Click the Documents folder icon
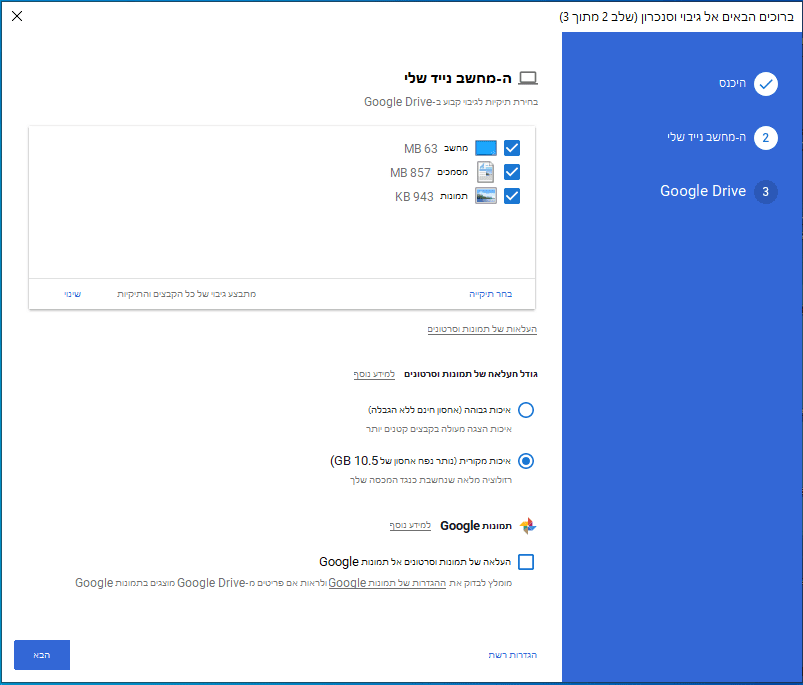803x685 pixels. [x=486, y=172]
